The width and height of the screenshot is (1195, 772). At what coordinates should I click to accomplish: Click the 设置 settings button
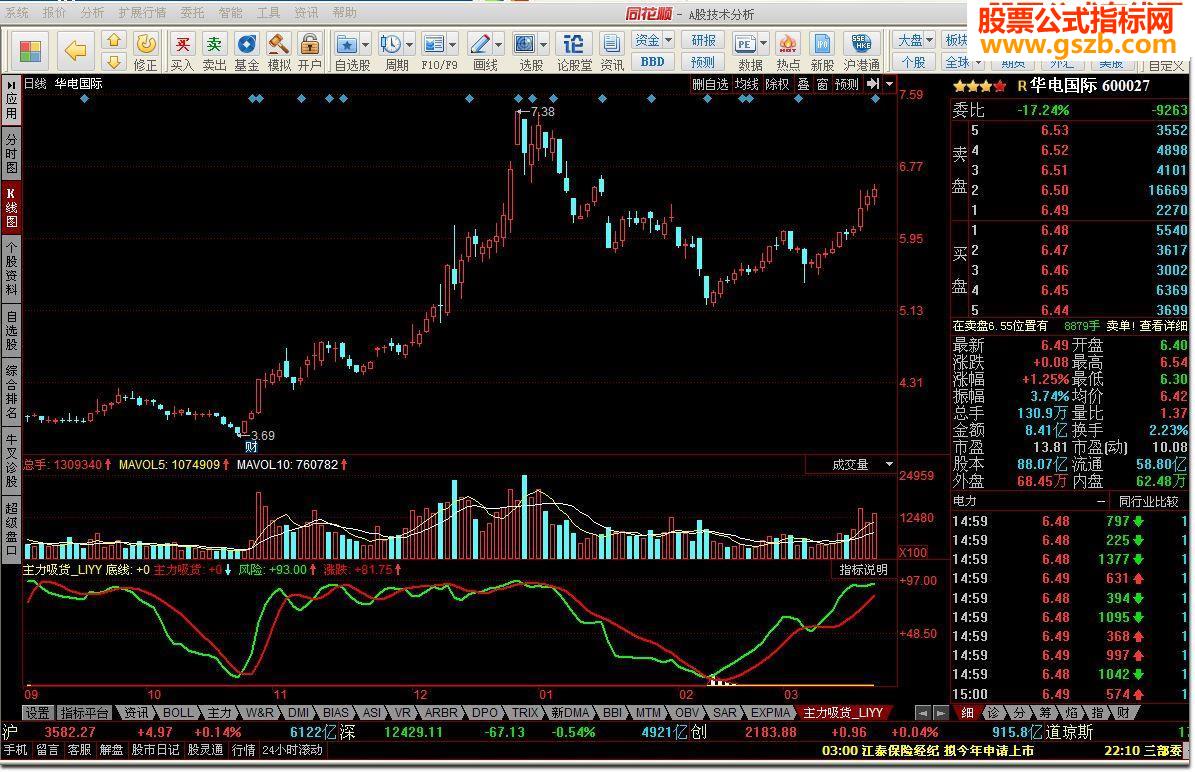coord(37,713)
